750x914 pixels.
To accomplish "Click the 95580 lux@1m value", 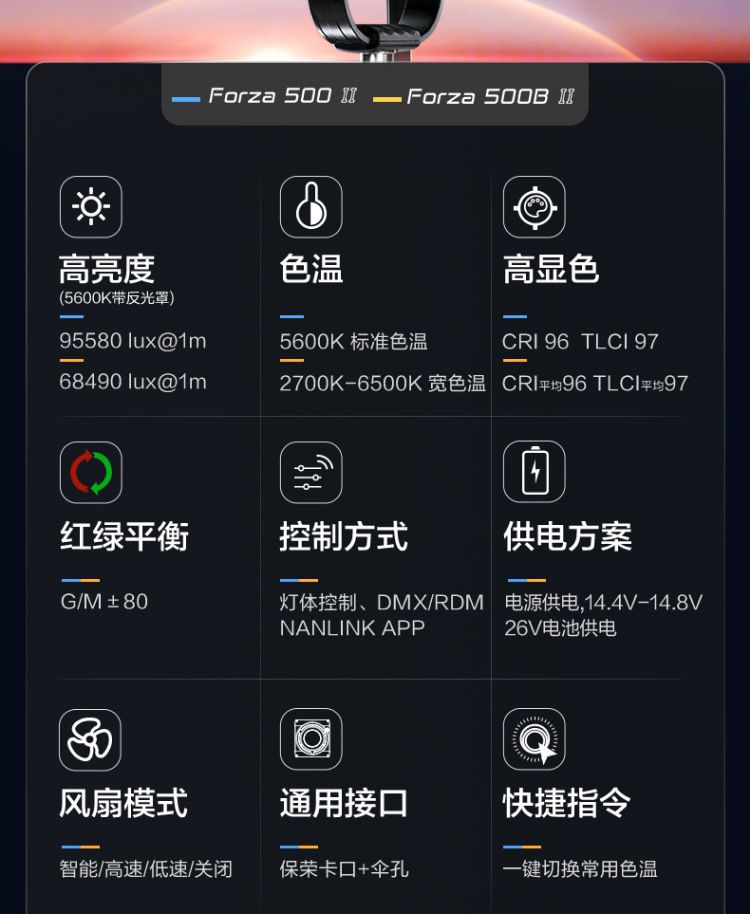I will [133, 341].
